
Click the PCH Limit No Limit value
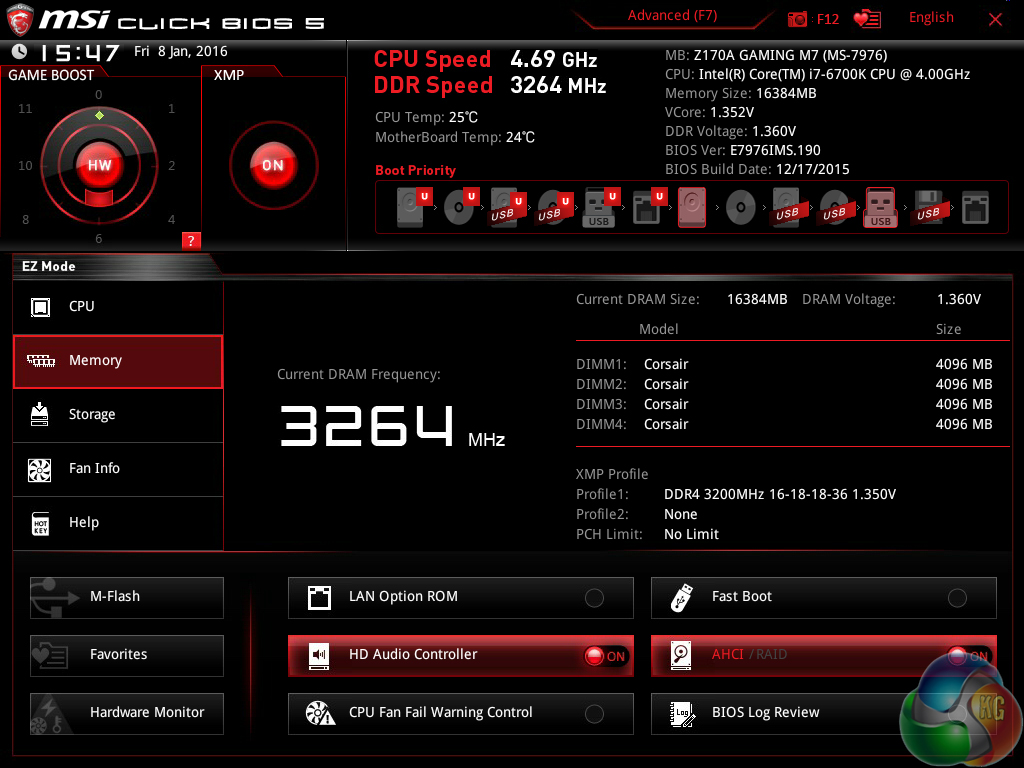tap(691, 534)
